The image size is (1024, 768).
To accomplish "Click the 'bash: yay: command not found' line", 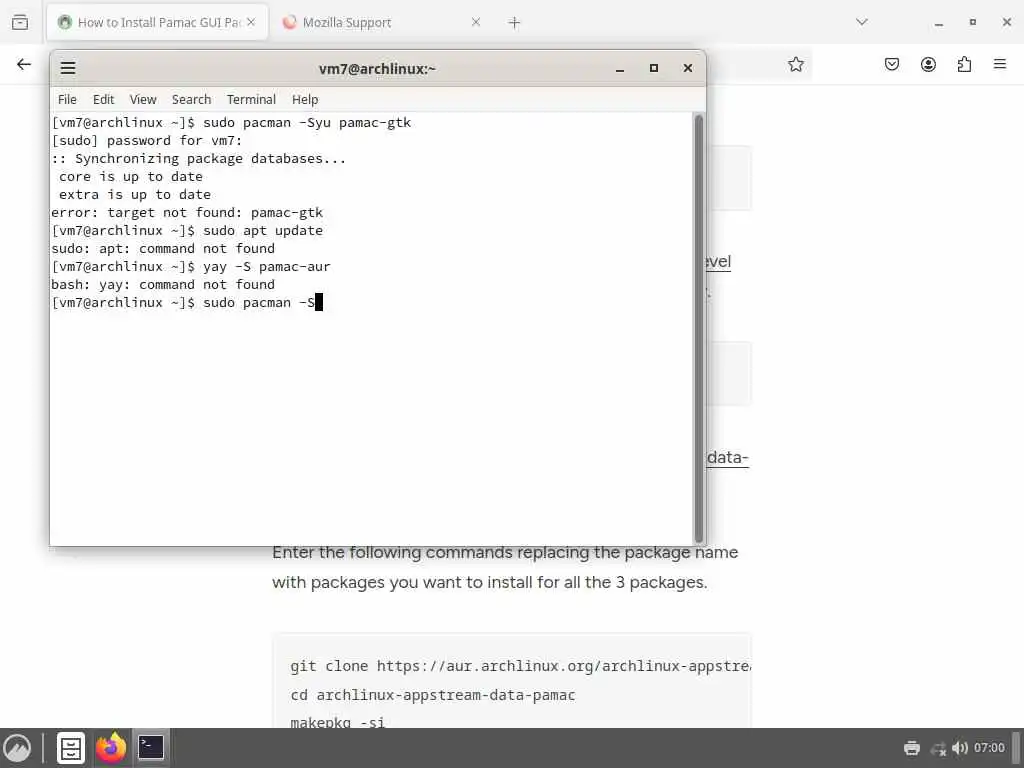I will point(163,284).
